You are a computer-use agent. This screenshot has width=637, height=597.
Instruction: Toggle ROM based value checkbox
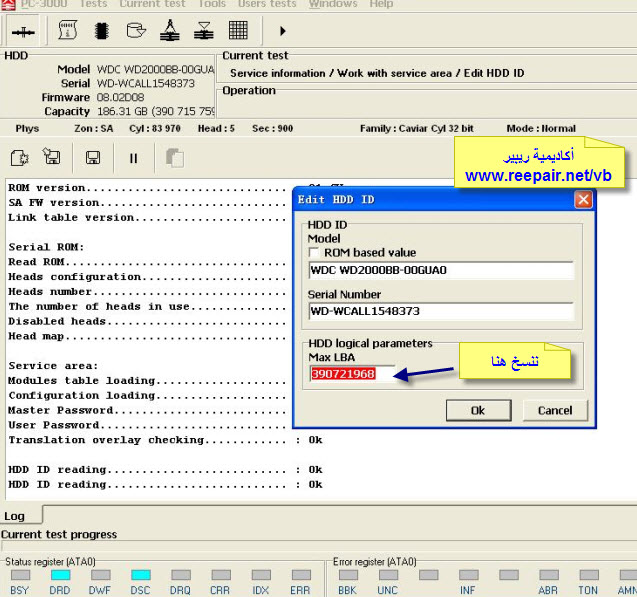click(x=314, y=253)
